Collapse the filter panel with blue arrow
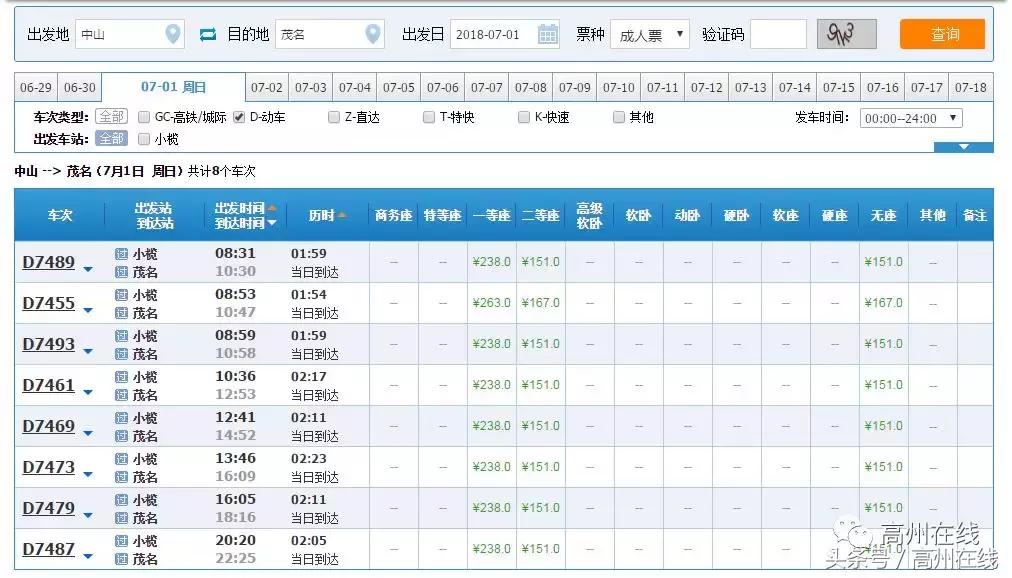The width and height of the screenshot is (1012, 578). click(963, 147)
